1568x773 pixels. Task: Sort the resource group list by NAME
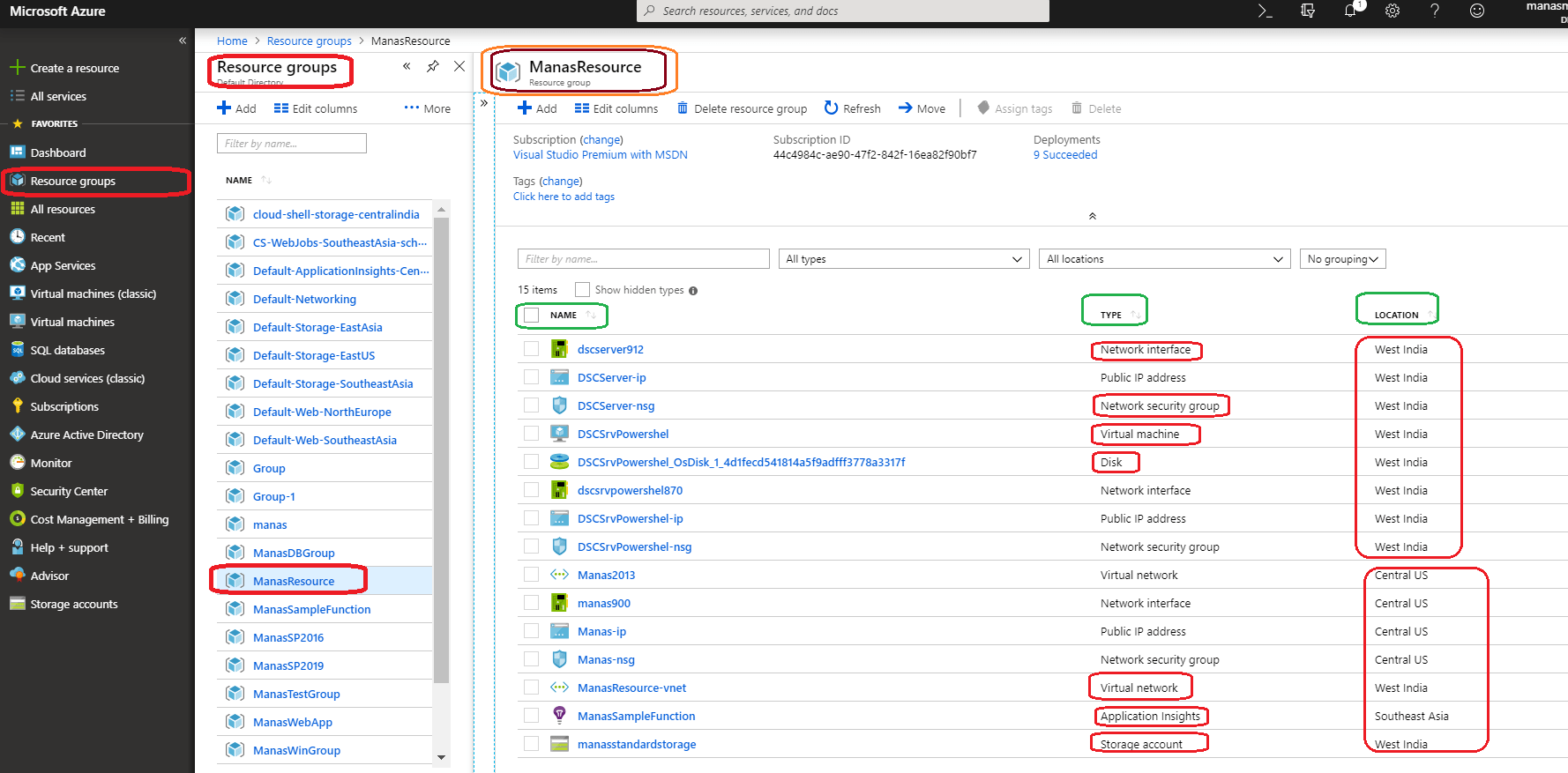point(239,180)
